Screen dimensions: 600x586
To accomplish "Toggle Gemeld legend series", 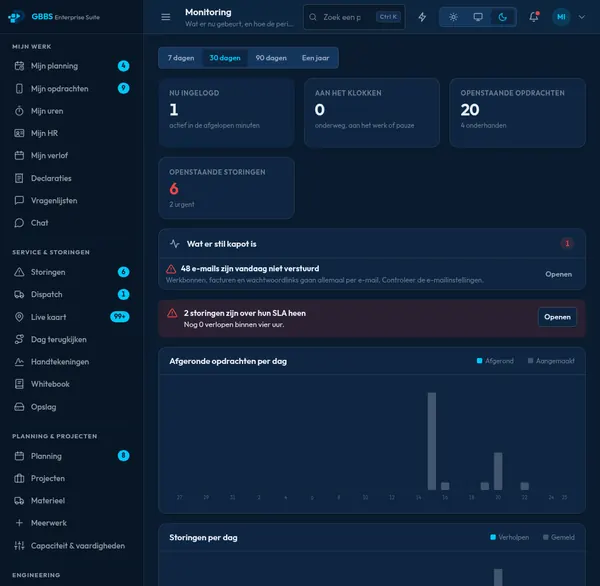I will coord(559,537).
